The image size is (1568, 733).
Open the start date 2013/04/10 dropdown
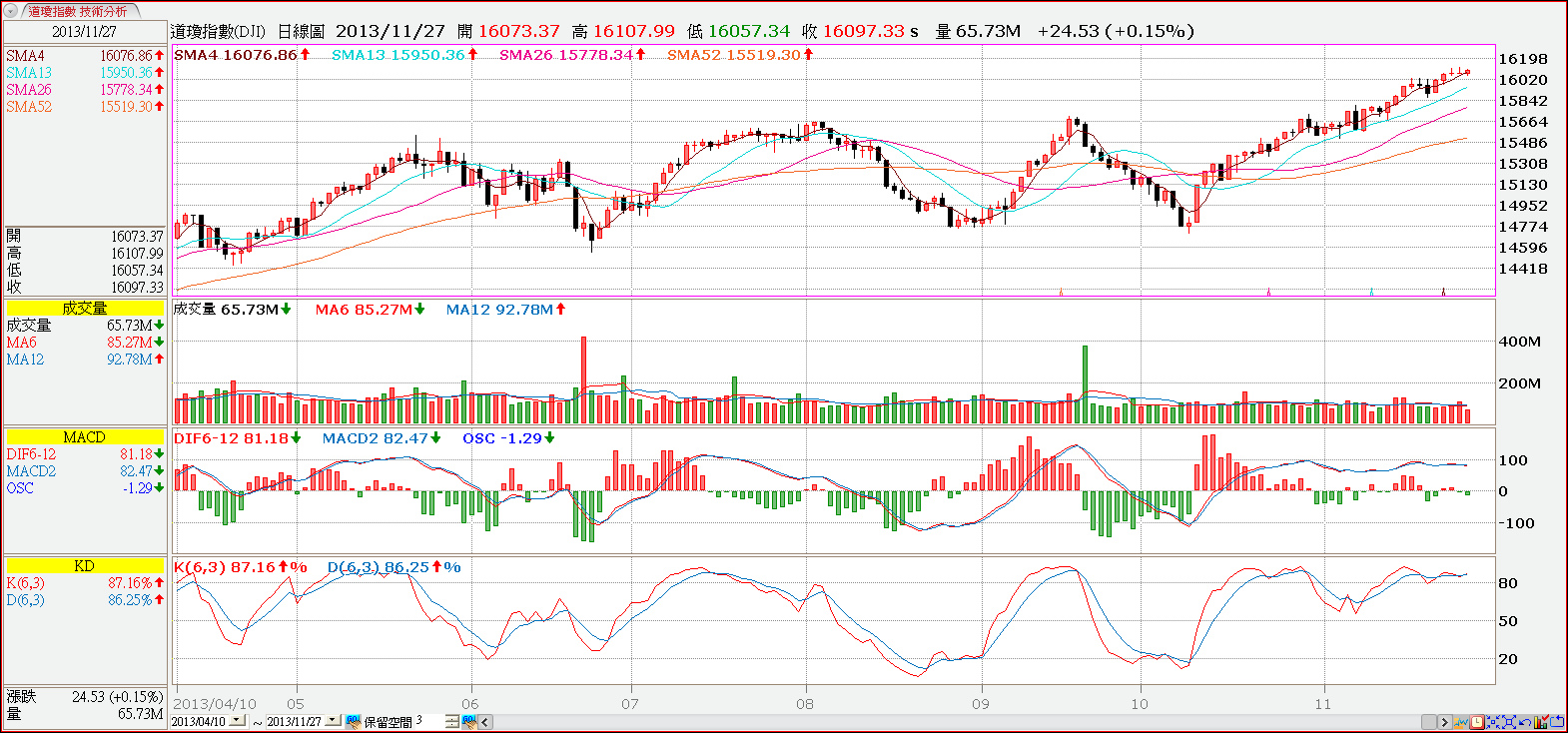[237, 721]
